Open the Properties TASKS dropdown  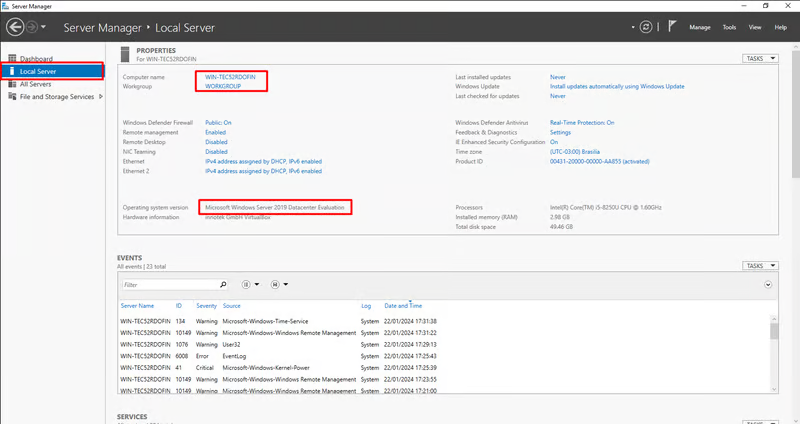(x=759, y=59)
